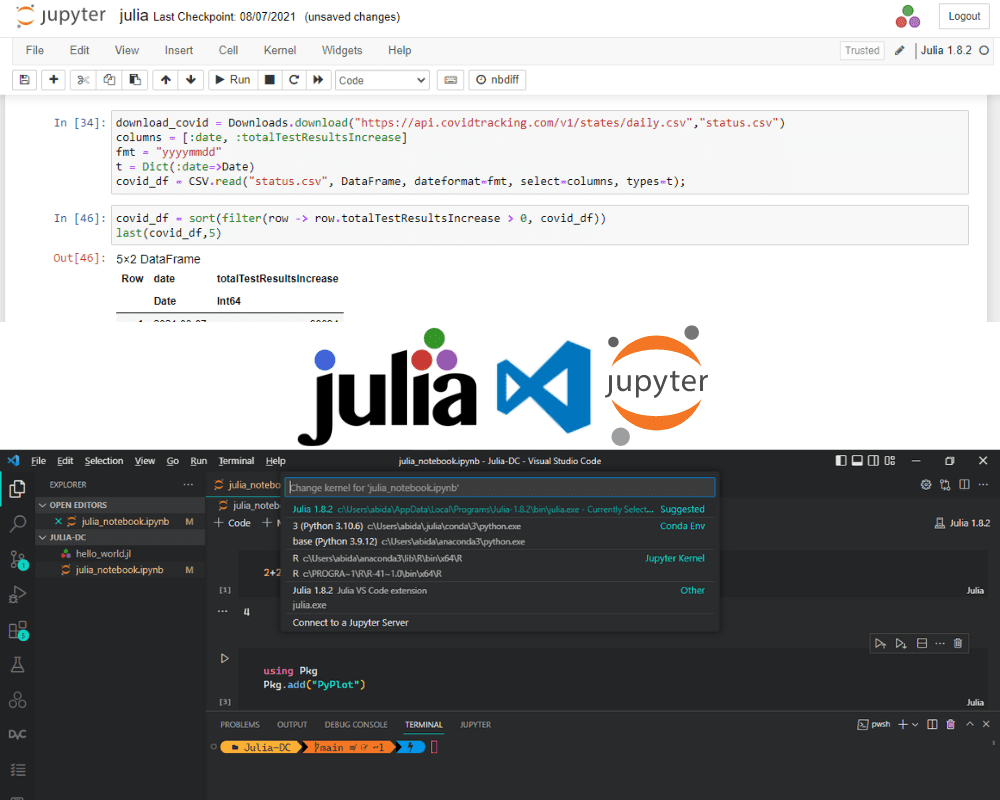Screen dimensions: 1000x800
Task: Open the Jupyter Kernel menu
Action: (280, 50)
